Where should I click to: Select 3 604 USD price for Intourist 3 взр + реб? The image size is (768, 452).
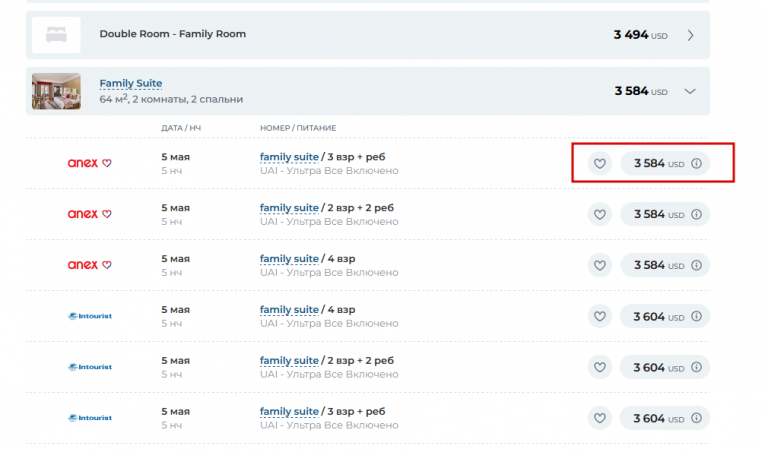pyautogui.click(x=665, y=418)
